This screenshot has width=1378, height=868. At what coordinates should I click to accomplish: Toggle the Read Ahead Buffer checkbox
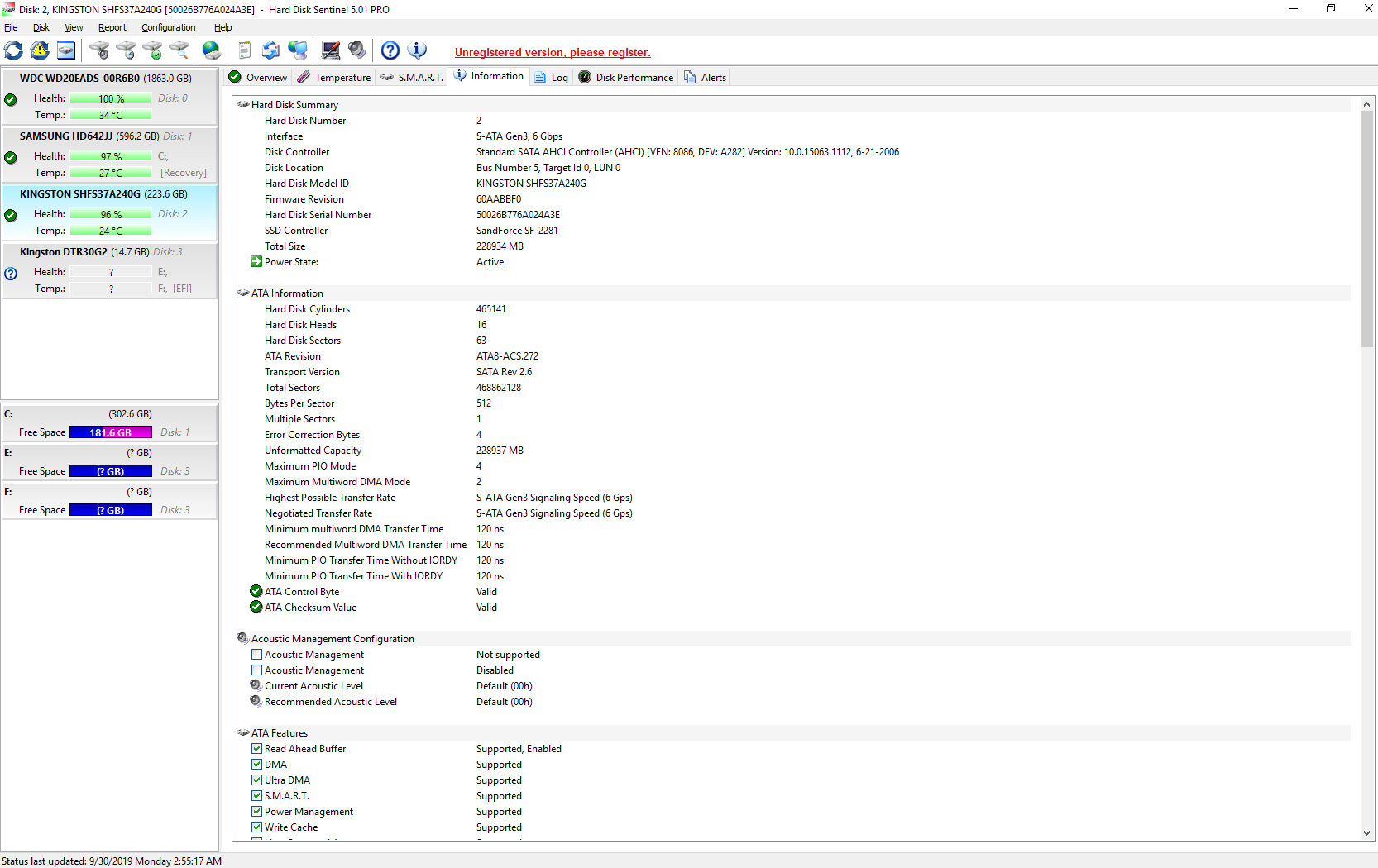256,749
